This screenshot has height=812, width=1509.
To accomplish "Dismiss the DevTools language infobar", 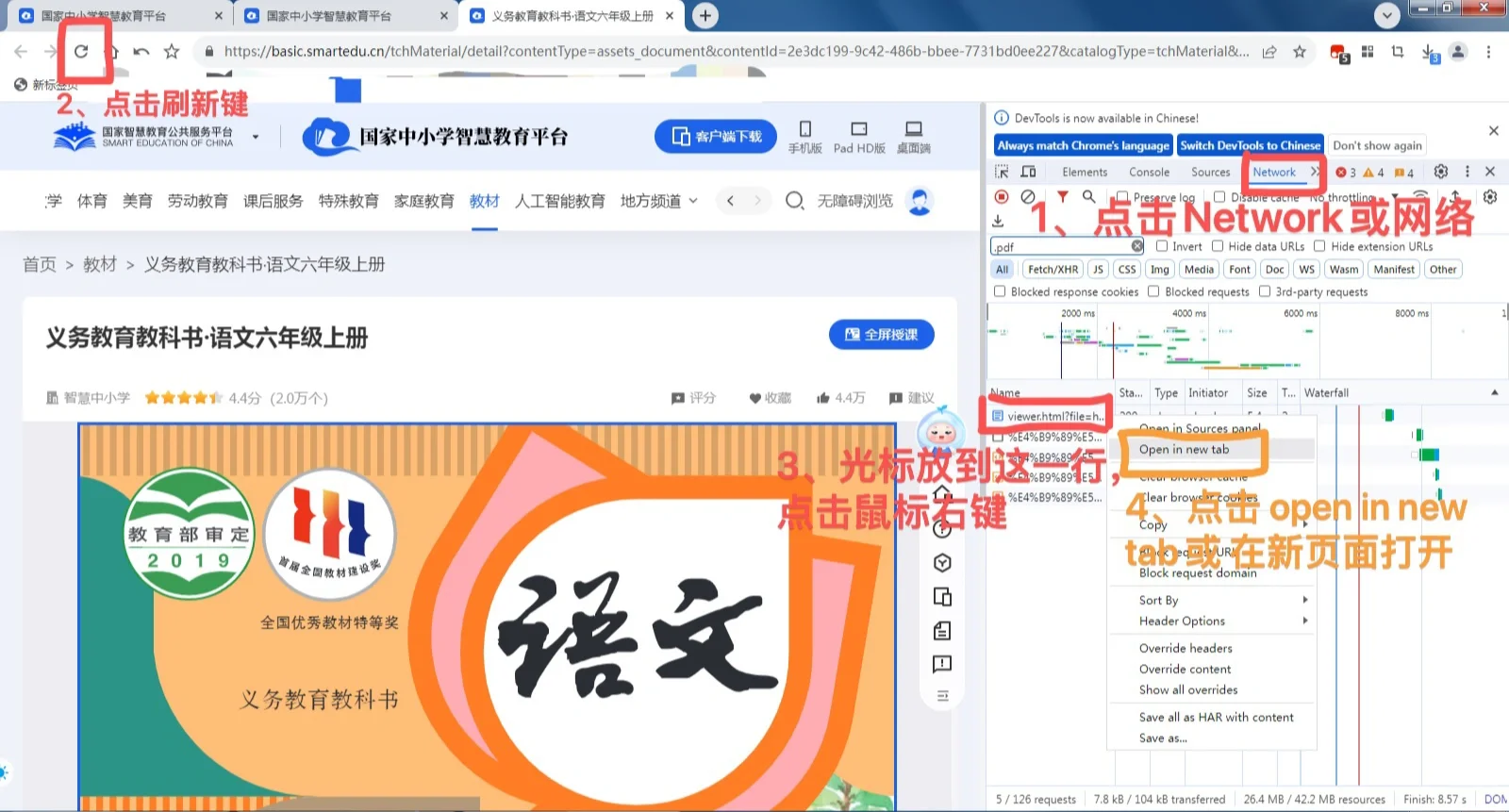I will pyautogui.click(x=1493, y=131).
